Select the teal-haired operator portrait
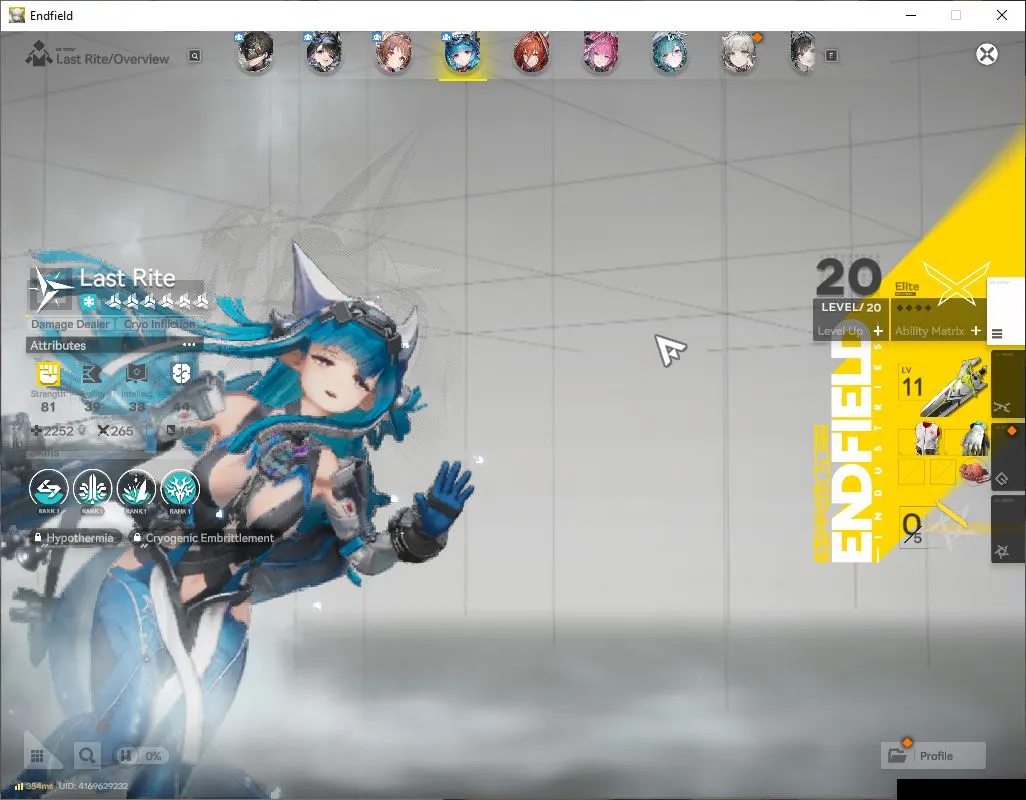 tap(669, 53)
